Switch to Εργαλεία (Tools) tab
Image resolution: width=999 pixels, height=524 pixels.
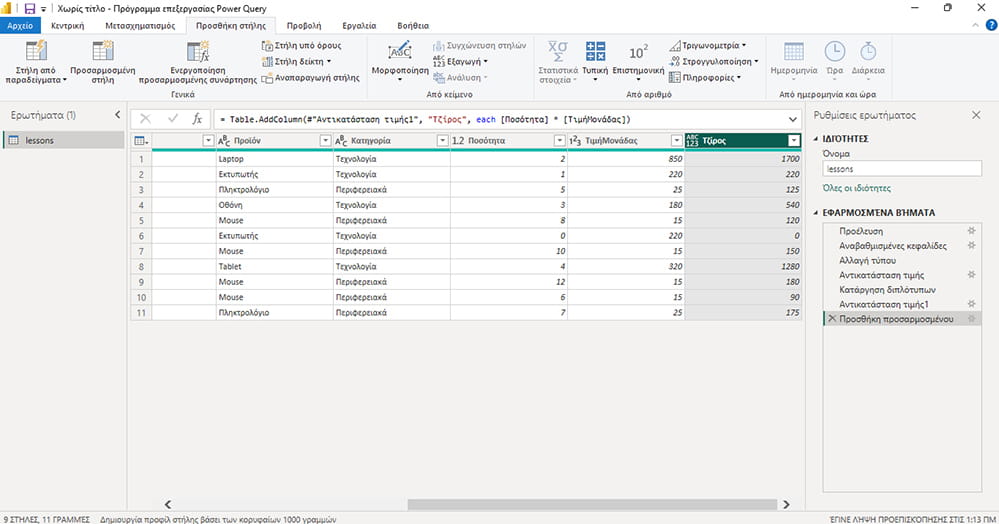coord(359,25)
